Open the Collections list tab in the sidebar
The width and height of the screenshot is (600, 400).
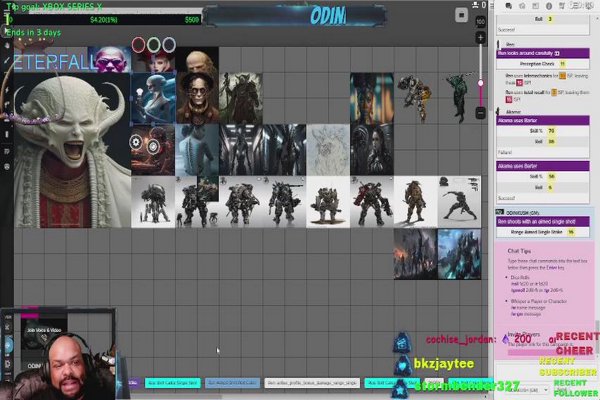(x=575, y=6)
